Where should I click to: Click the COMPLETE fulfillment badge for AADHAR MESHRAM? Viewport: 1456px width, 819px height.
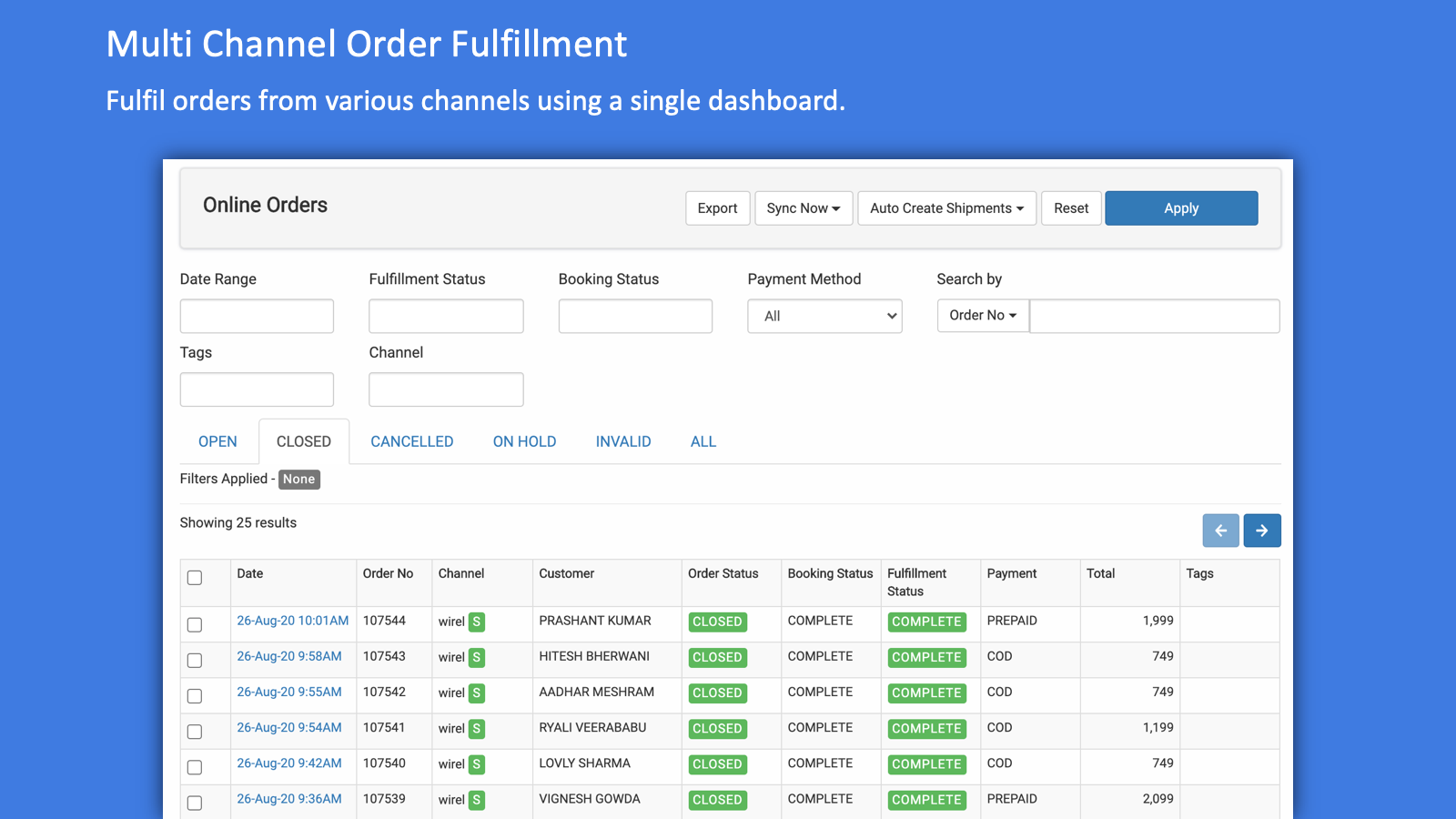pyautogui.click(x=926, y=693)
